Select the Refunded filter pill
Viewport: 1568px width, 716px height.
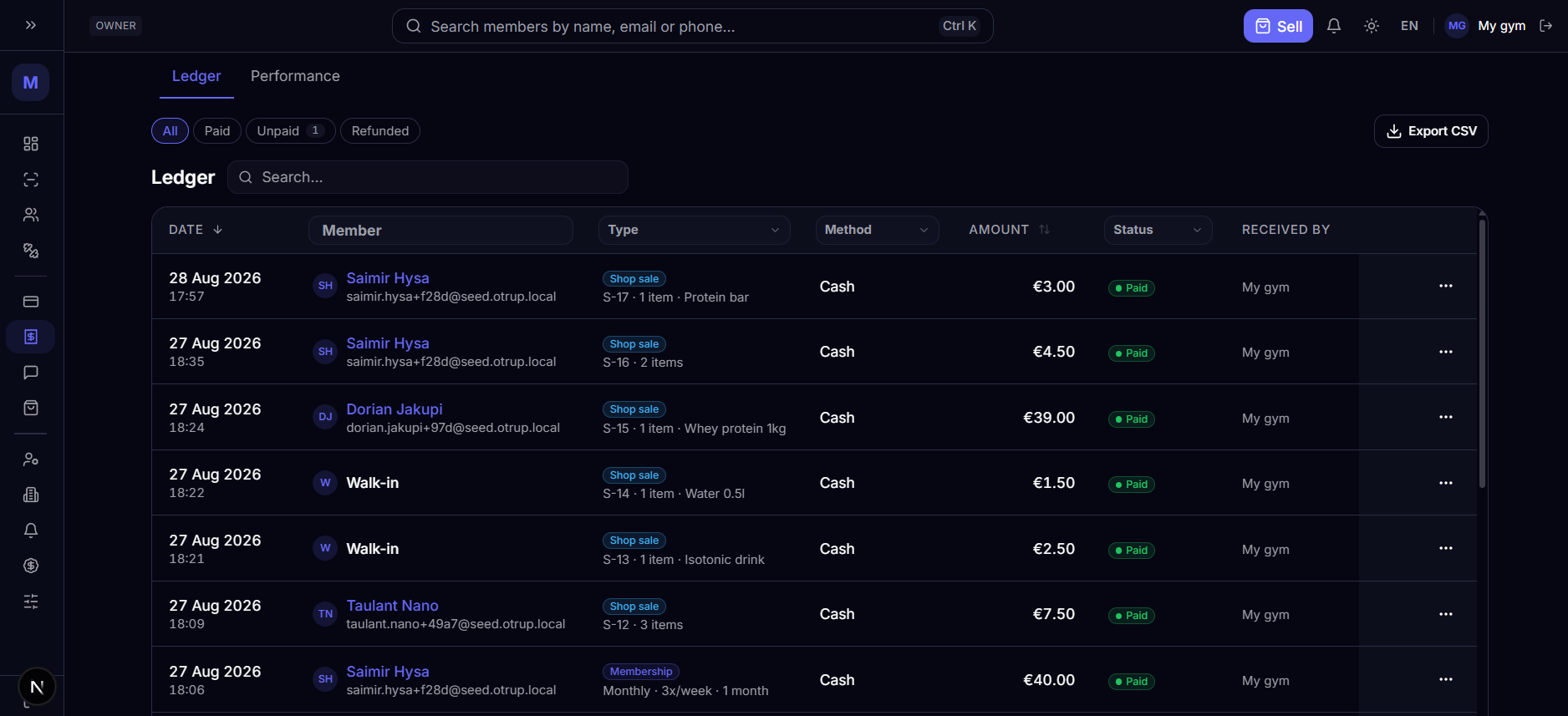coord(380,131)
